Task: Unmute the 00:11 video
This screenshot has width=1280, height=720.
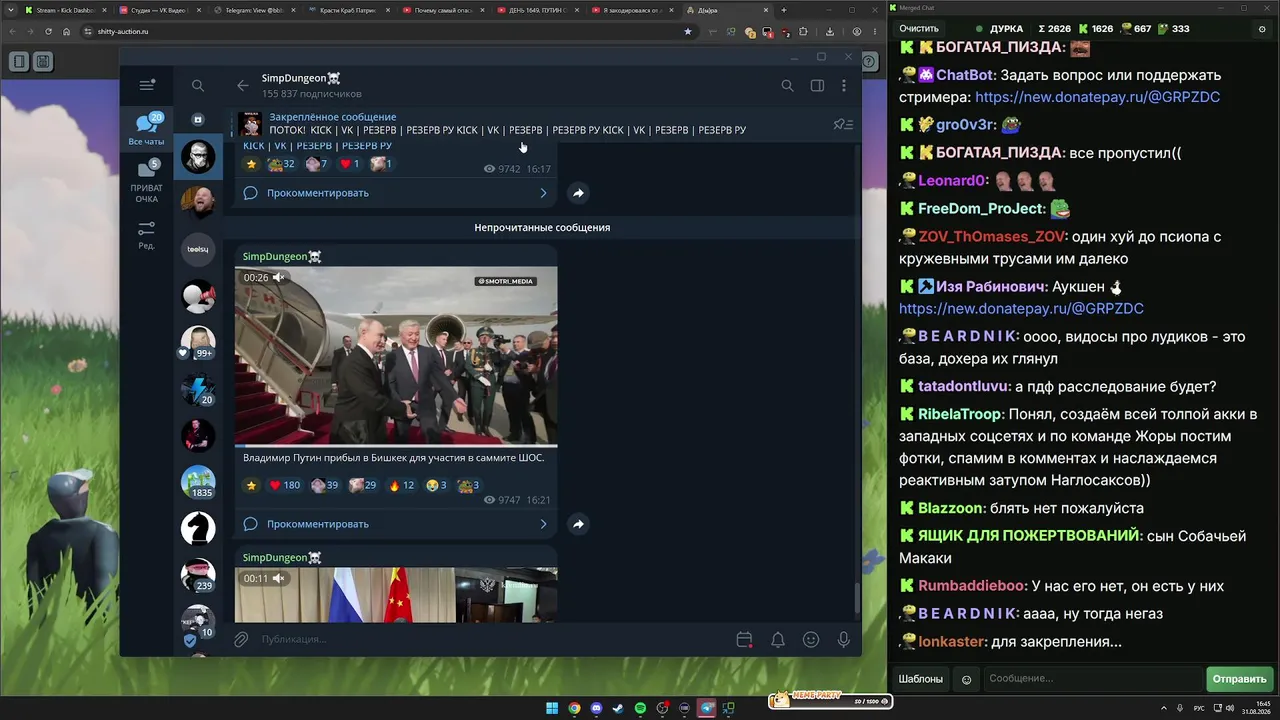Action: click(x=280, y=578)
